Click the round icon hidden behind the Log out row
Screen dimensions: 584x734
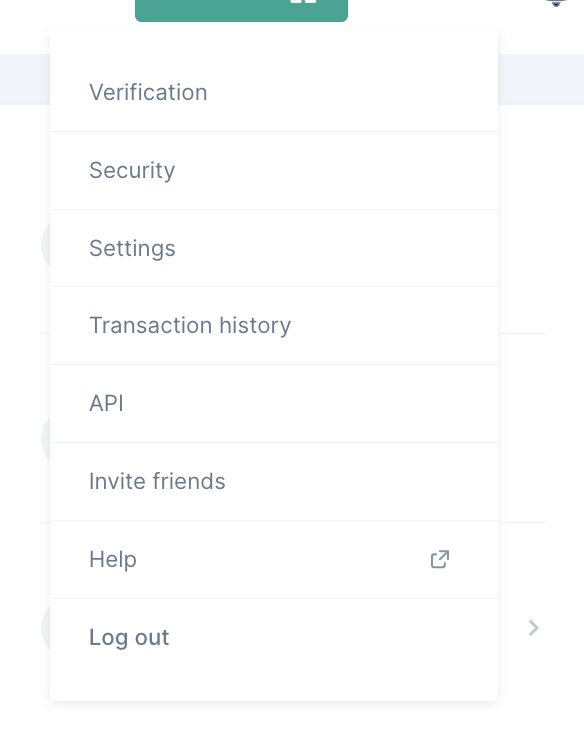point(45,627)
